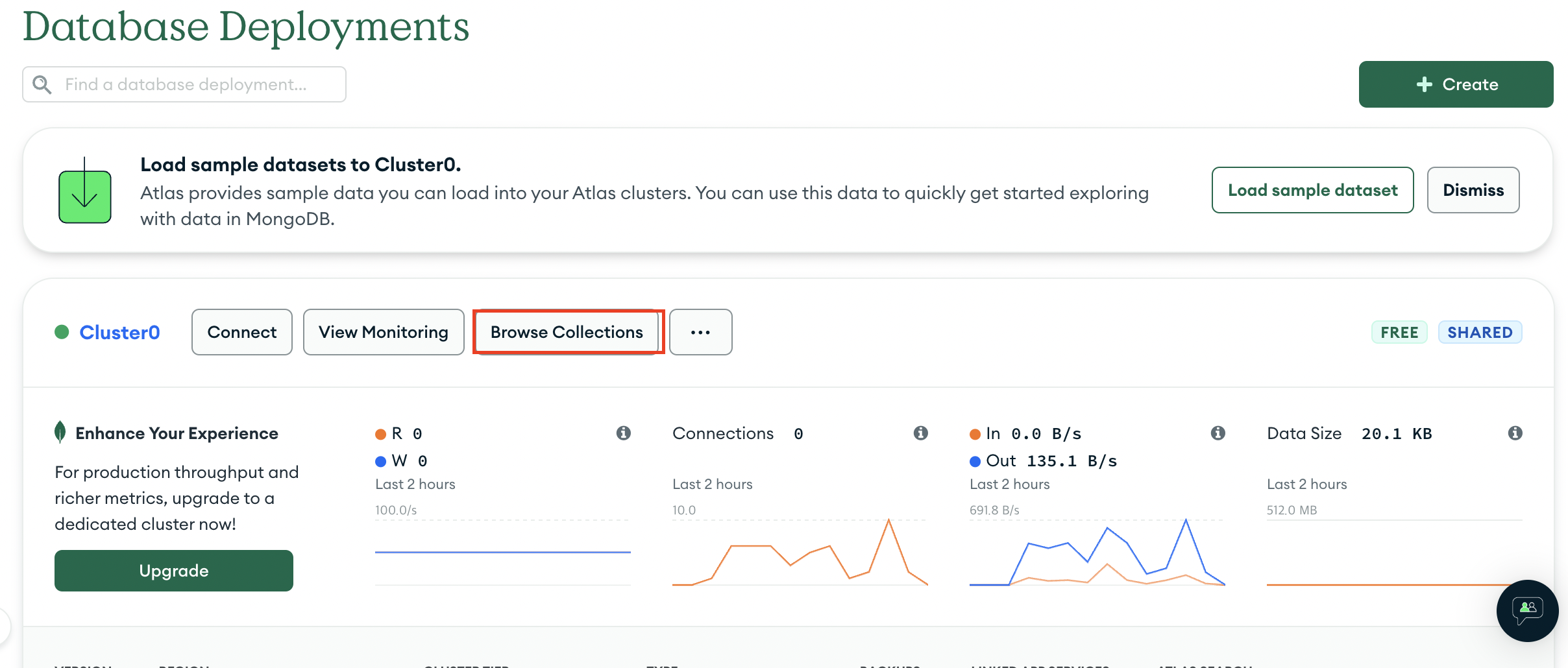Viewport: 1568px width, 668px height.
Task: Click the 'Database Deployments' heading
Action: click(246, 27)
